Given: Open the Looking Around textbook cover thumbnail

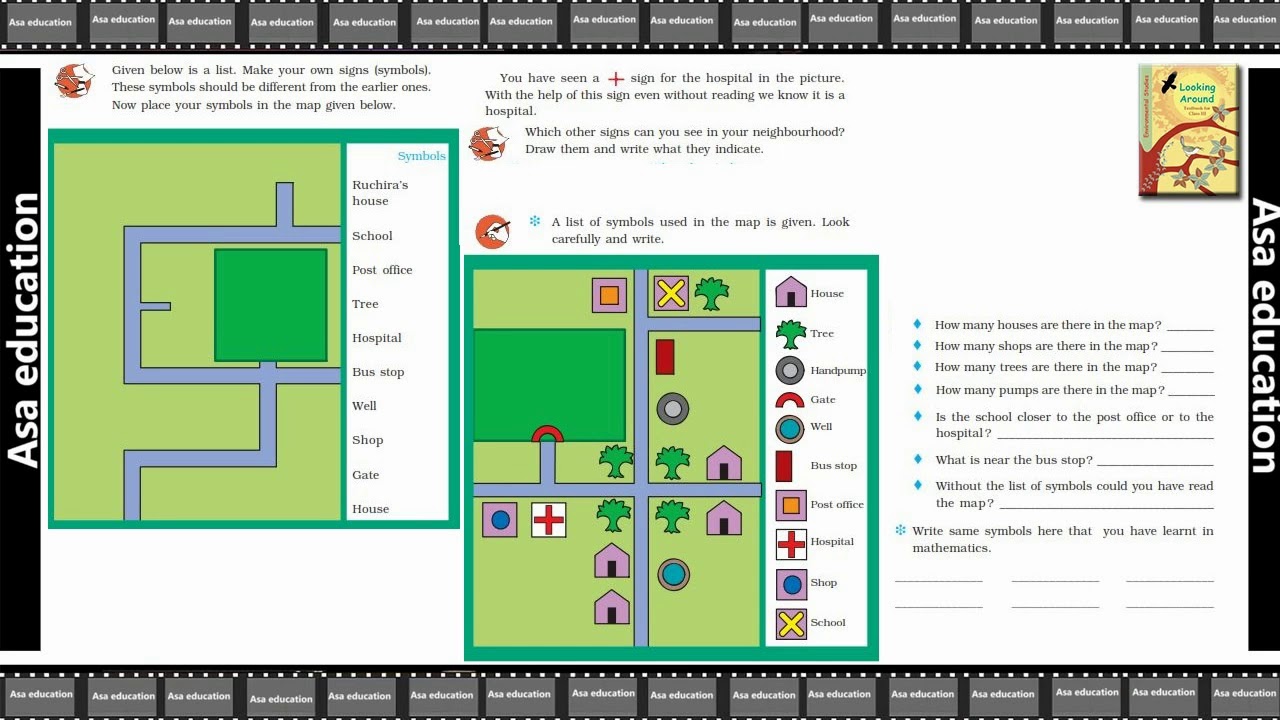Looking at the screenshot, I should point(1188,130).
